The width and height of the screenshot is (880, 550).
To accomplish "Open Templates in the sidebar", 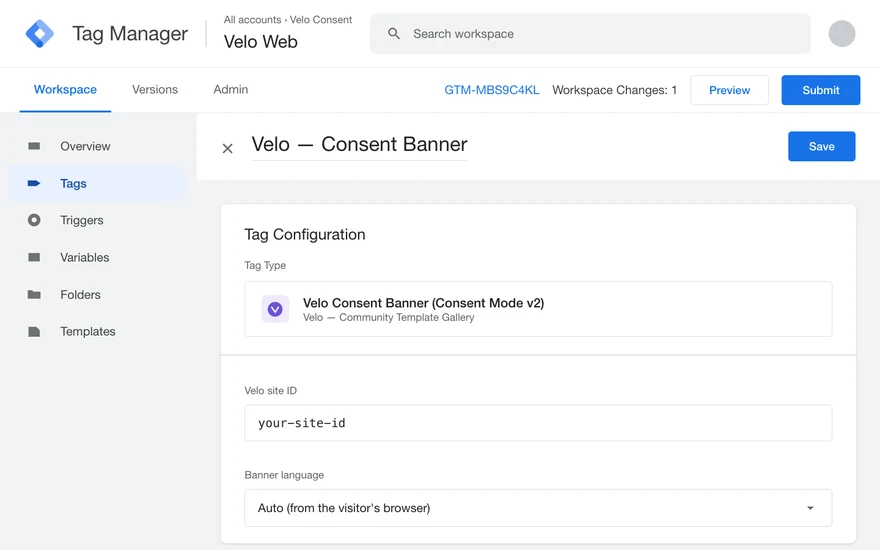I will (98, 332).
